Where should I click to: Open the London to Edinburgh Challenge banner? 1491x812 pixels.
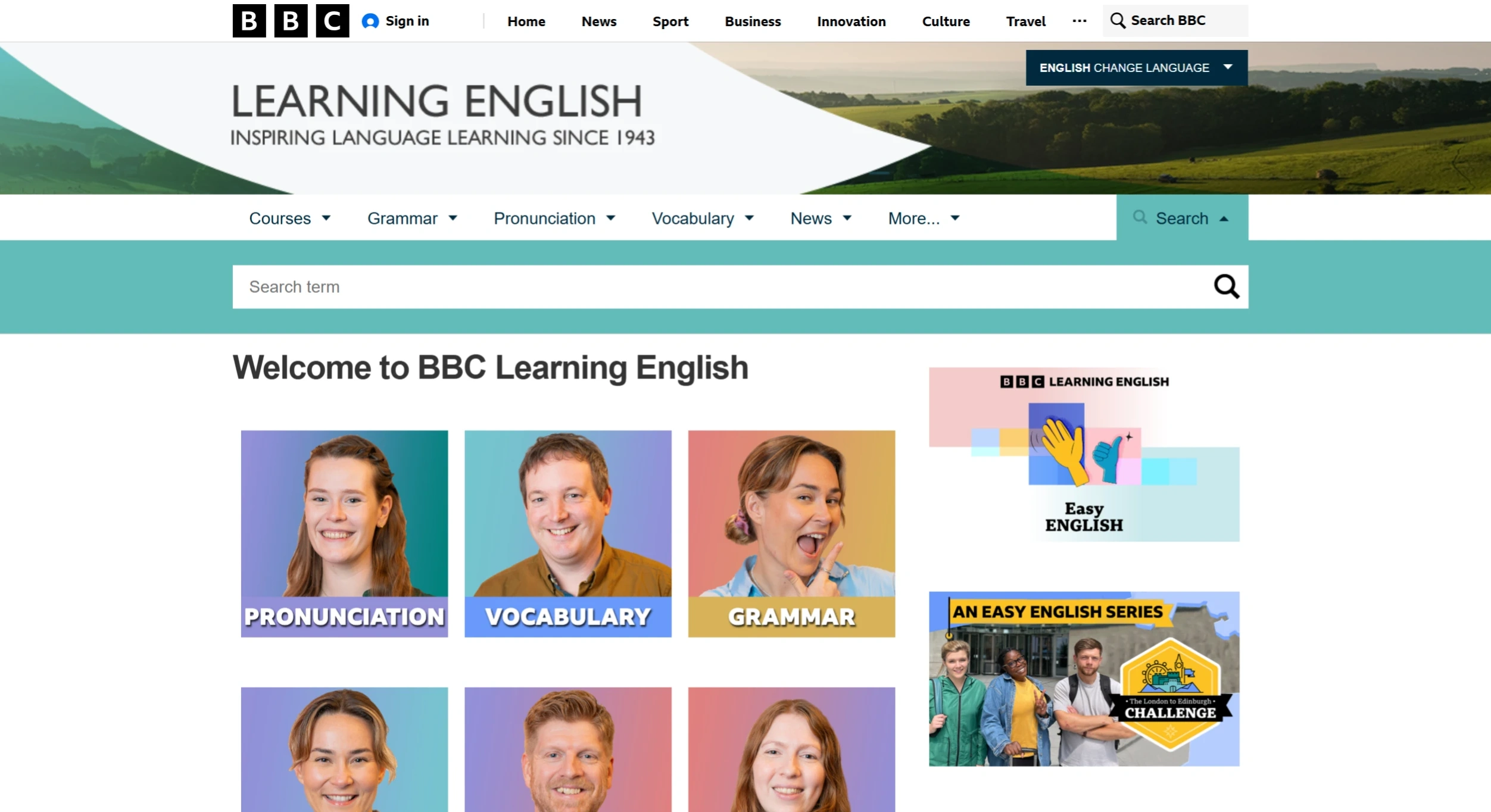tap(1084, 679)
